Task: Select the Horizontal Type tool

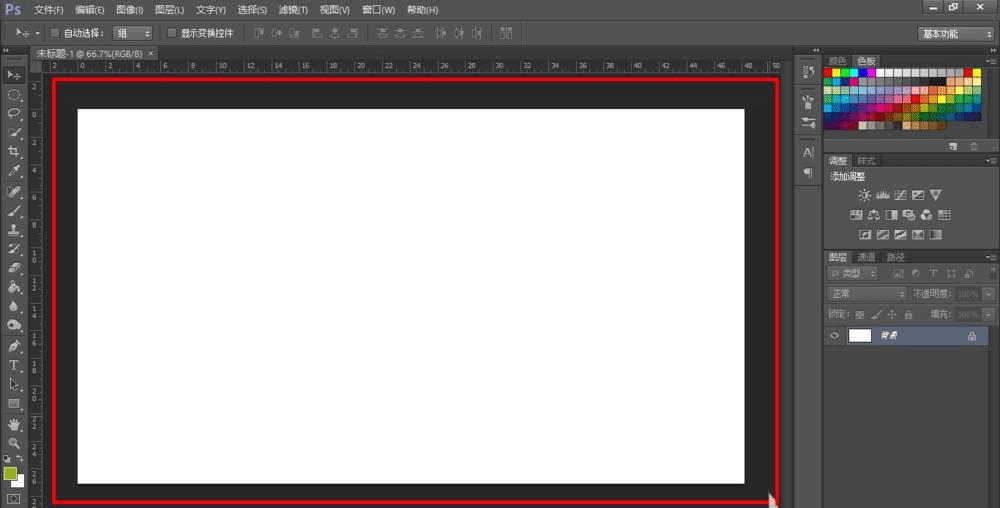Action: pyautogui.click(x=14, y=365)
